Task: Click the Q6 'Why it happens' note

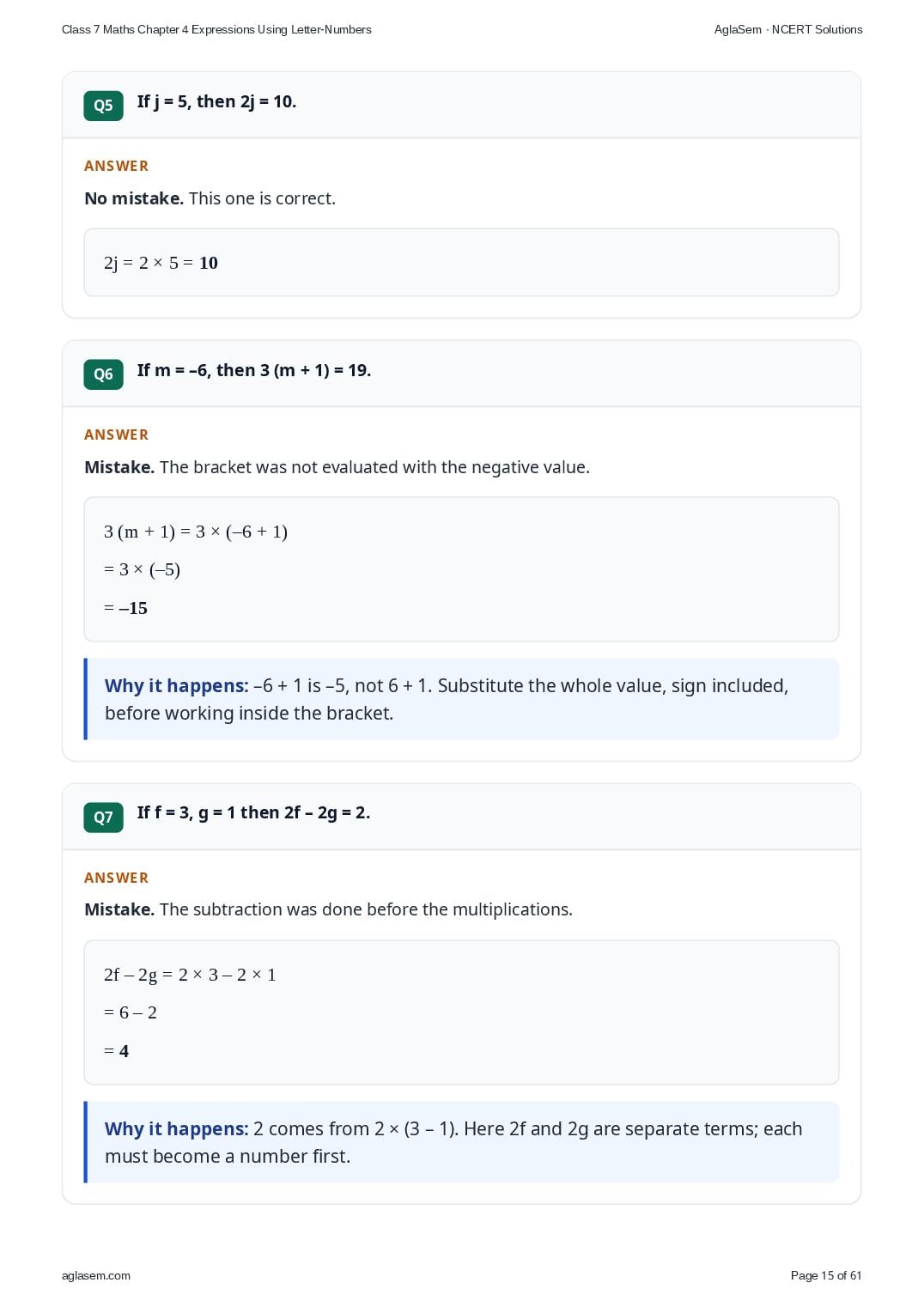Action: [461, 699]
